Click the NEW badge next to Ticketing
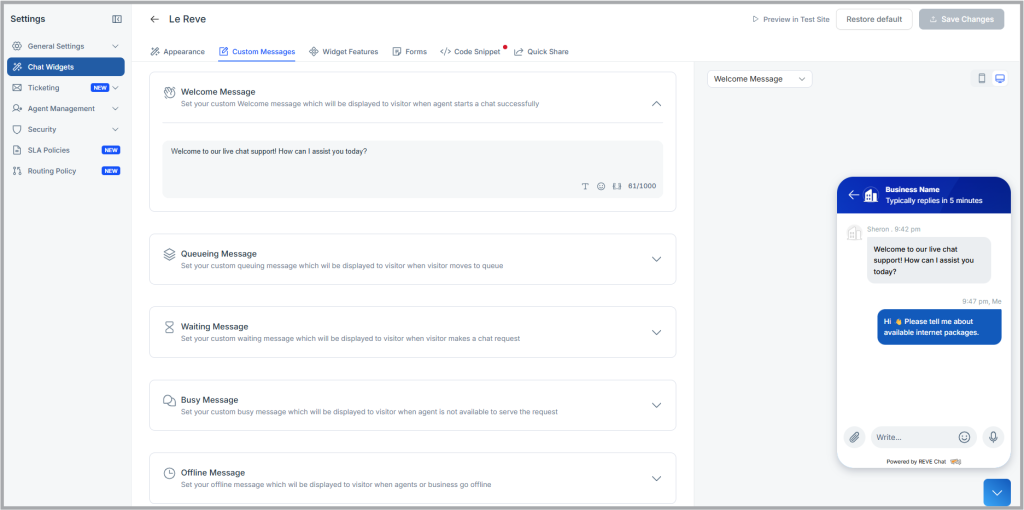 point(100,88)
